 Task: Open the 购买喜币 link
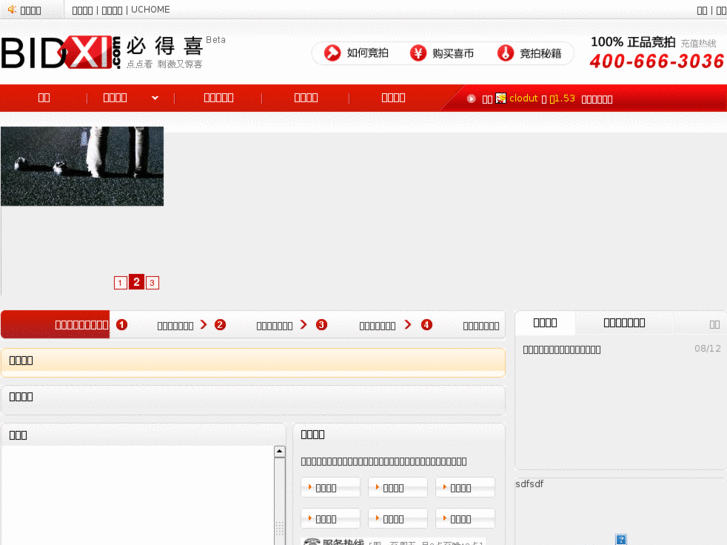[453, 53]
